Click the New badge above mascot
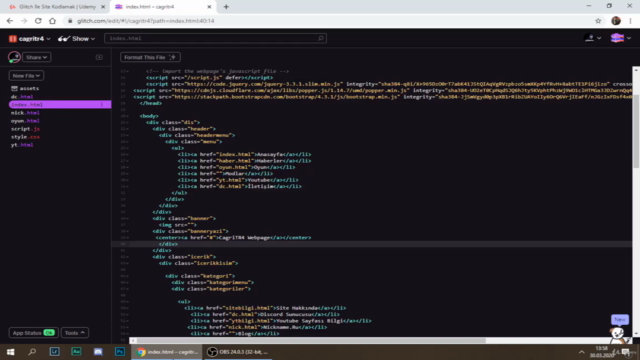640x360 pixels. point(620,319)
